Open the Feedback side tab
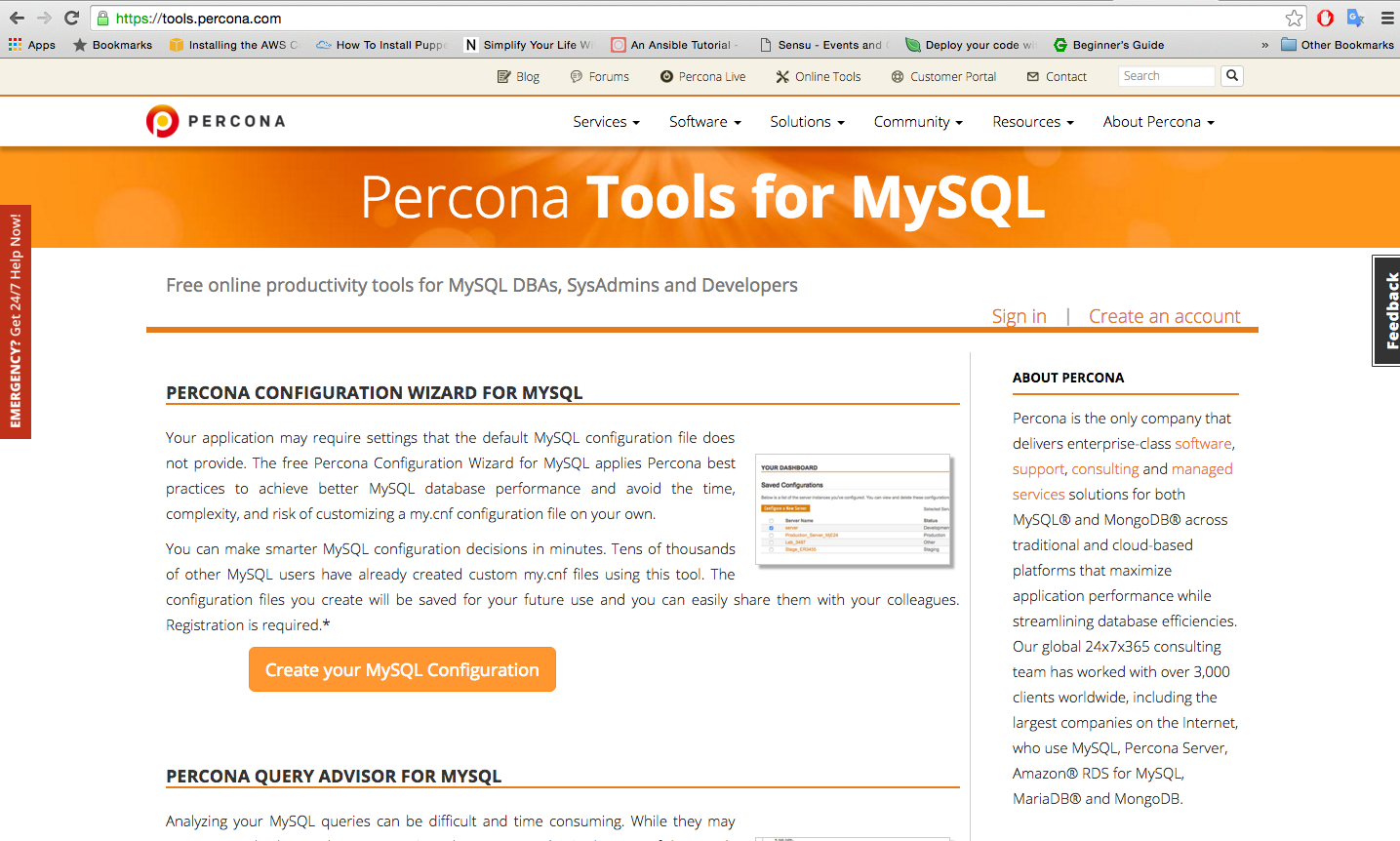The height and width of the screenshot is (841, 1400). click(1386, 310)
